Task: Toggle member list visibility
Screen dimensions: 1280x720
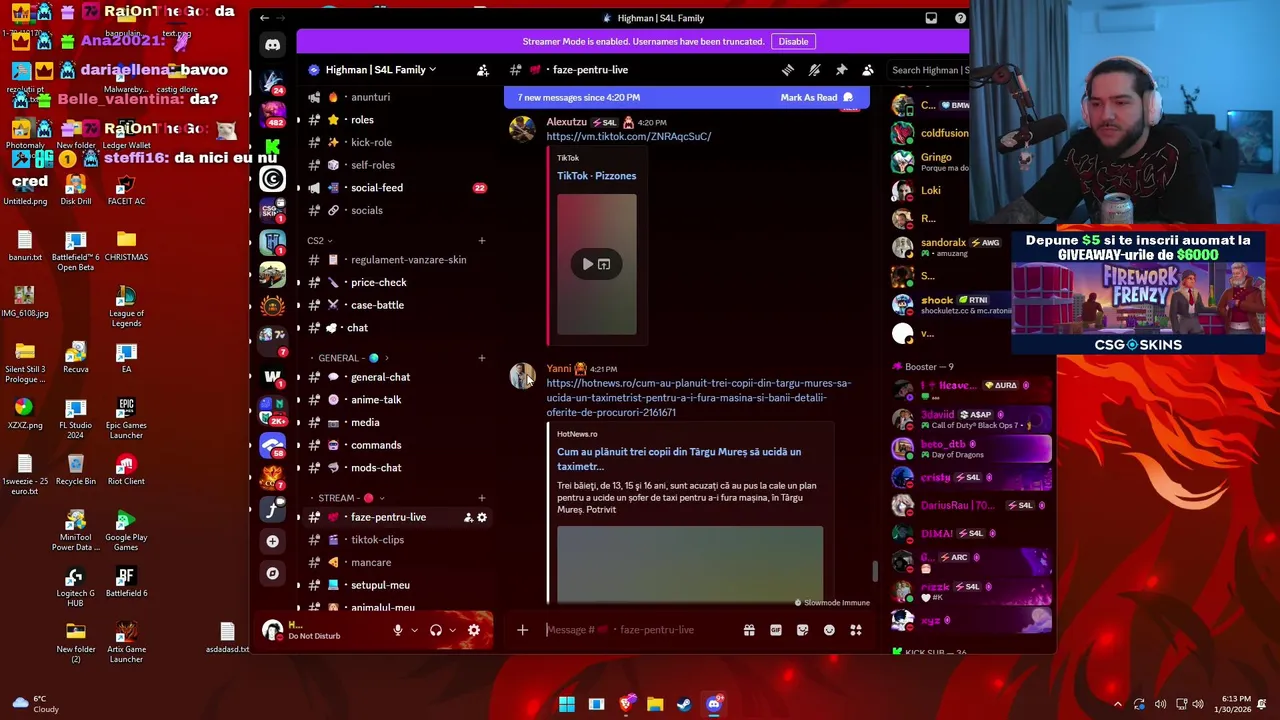Action: (868, 70)
